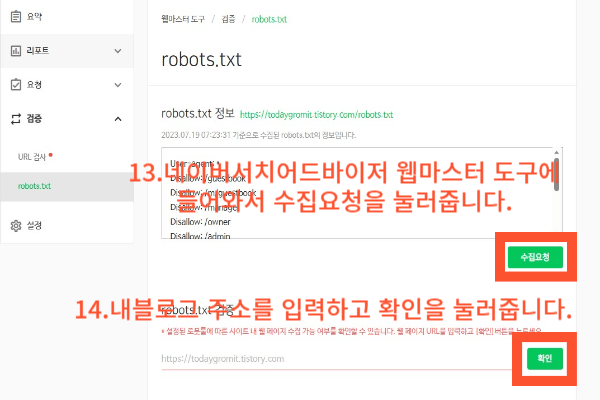600x400 pixels.
Task: Click the 리포트 chart icon
Action: tap(16, 51)
